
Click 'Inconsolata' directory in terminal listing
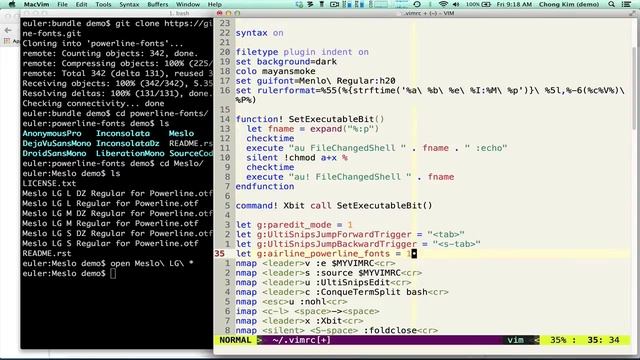[x=123, y=133]
